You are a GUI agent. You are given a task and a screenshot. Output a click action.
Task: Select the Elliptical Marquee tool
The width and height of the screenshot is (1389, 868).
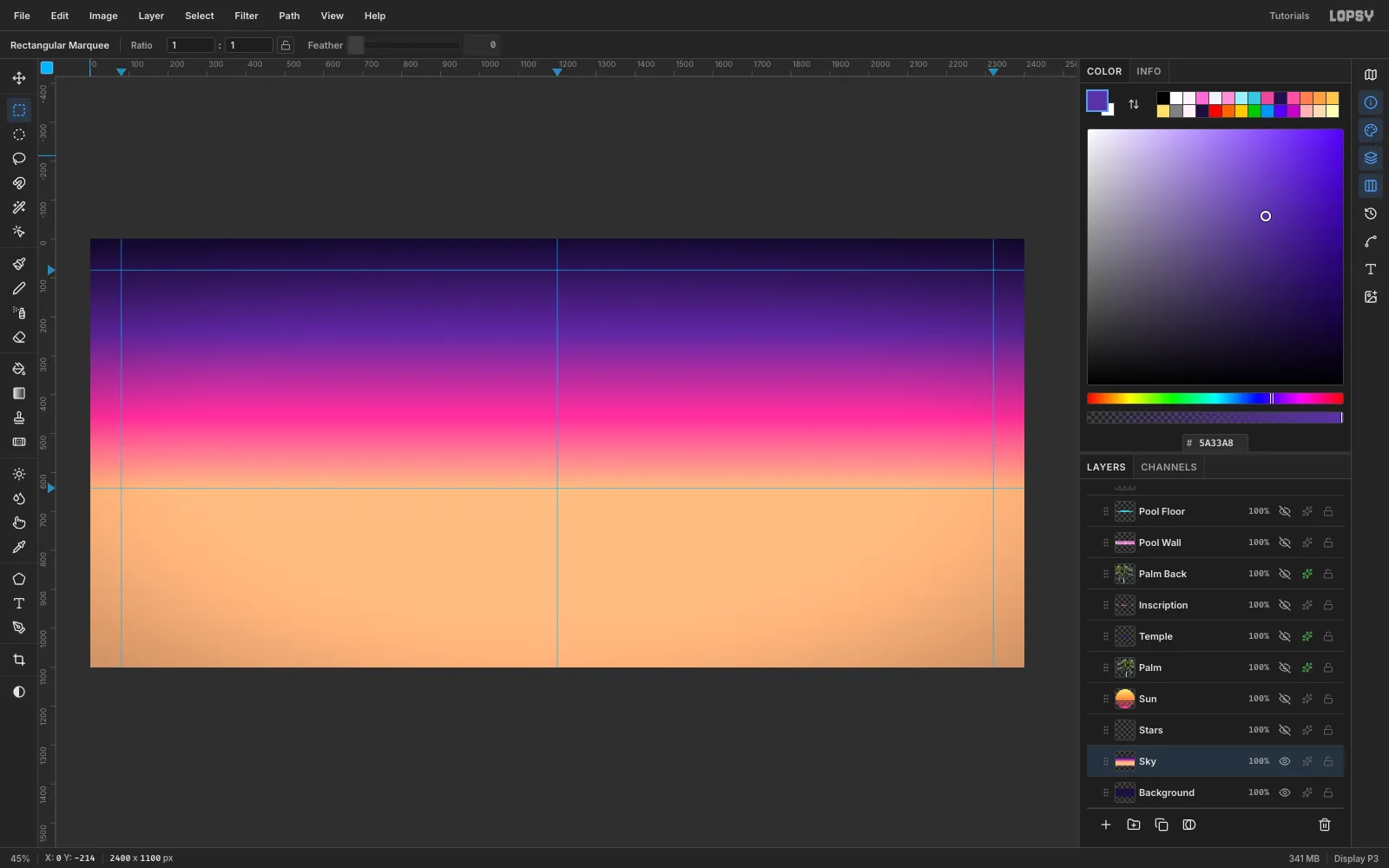19,135
